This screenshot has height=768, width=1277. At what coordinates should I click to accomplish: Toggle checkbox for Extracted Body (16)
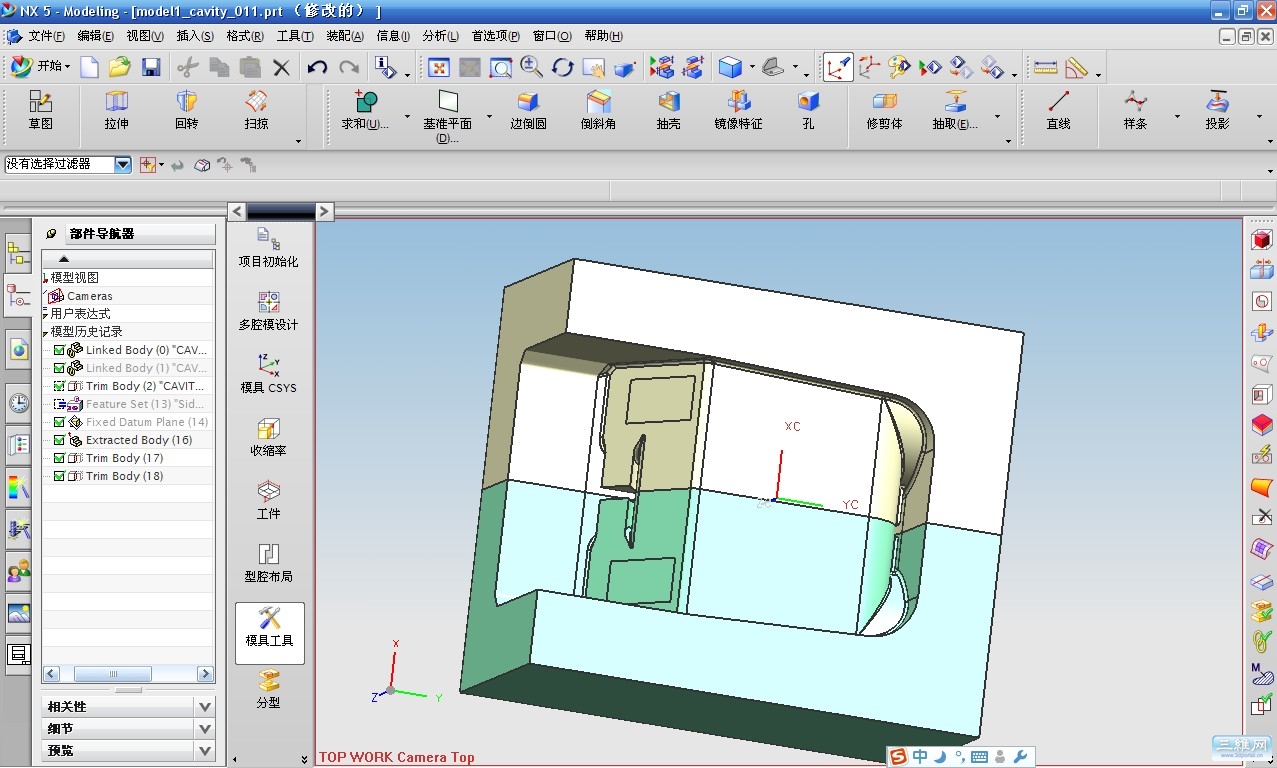click(59, 440)
